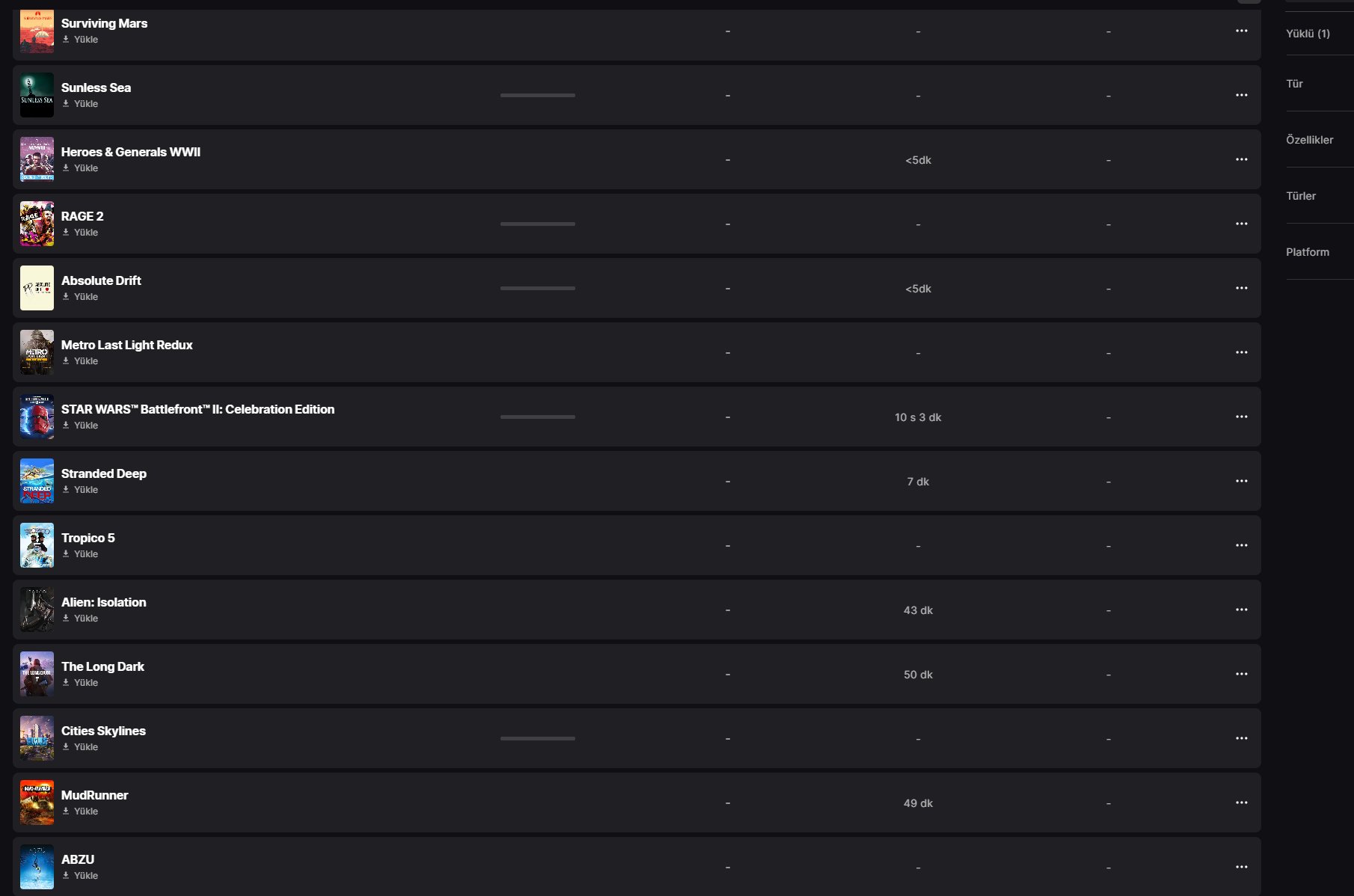Viewport: 1354px width, 896px height.
Task: Click Yükle to install Cities Skylines
Action: tap(85, 747)
